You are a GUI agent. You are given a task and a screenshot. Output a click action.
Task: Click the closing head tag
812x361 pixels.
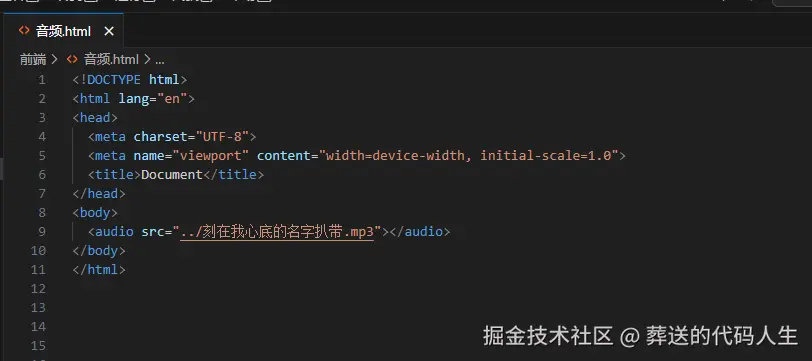(x=99, y=194)
